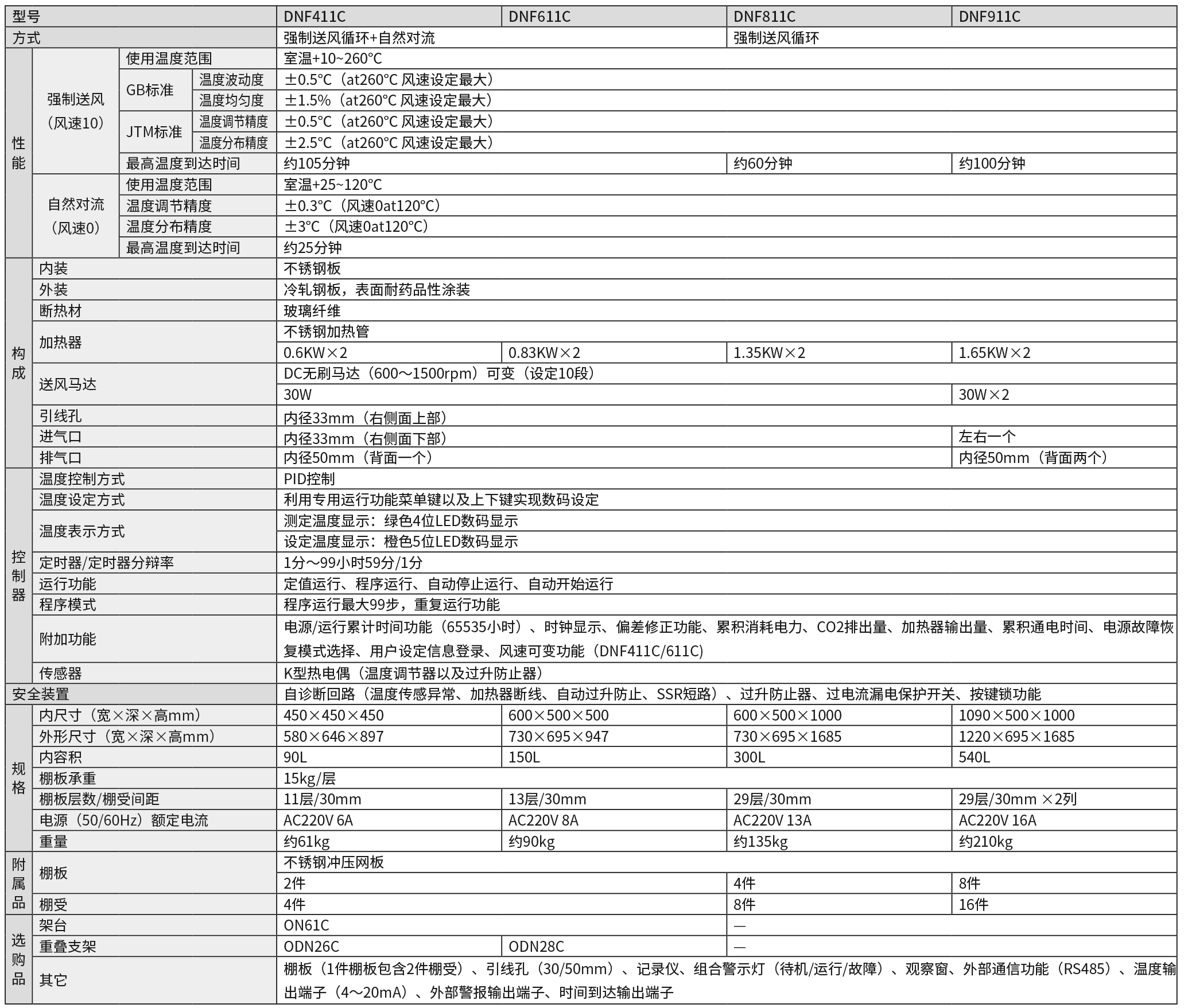Click the AC220V 6A power cell

click(389, 820)
